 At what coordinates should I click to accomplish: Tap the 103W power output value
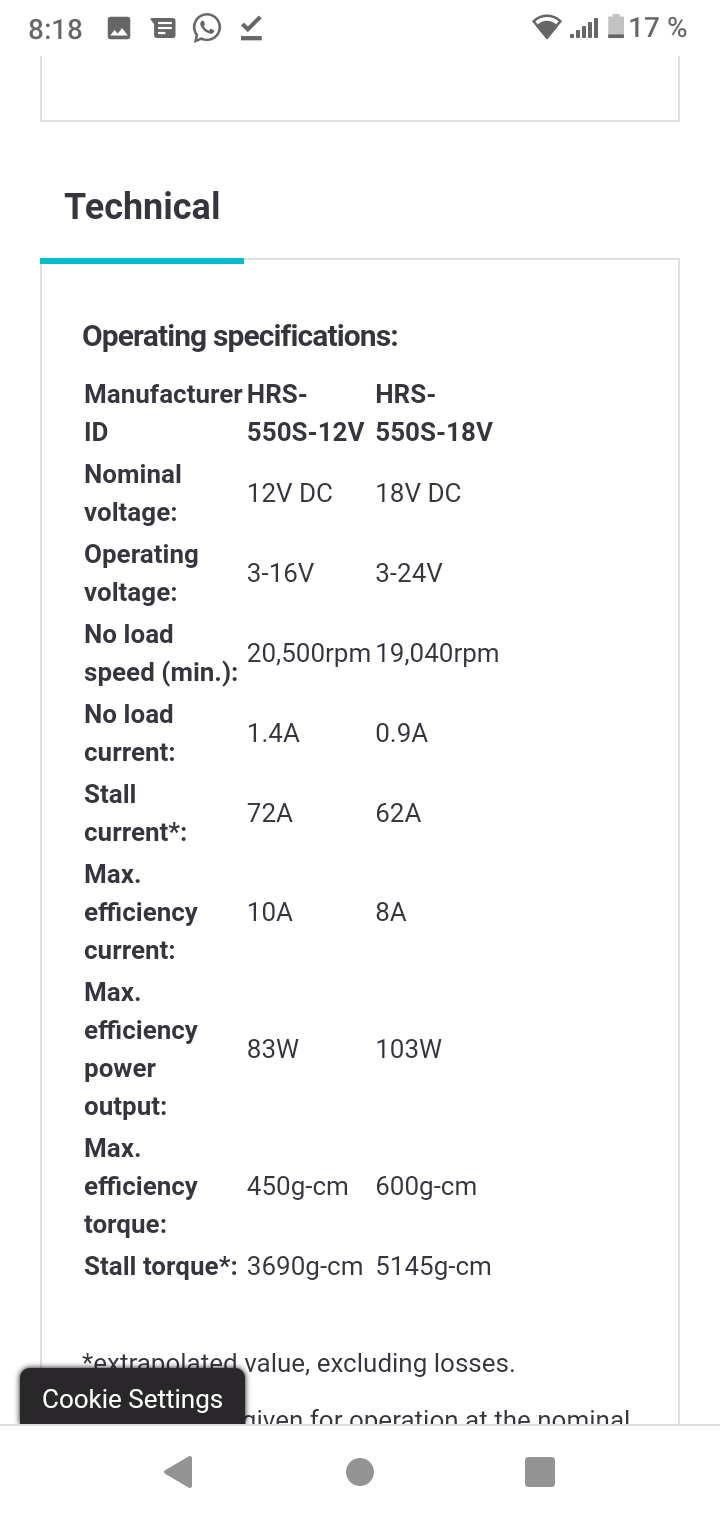(x=408, y=1048)
